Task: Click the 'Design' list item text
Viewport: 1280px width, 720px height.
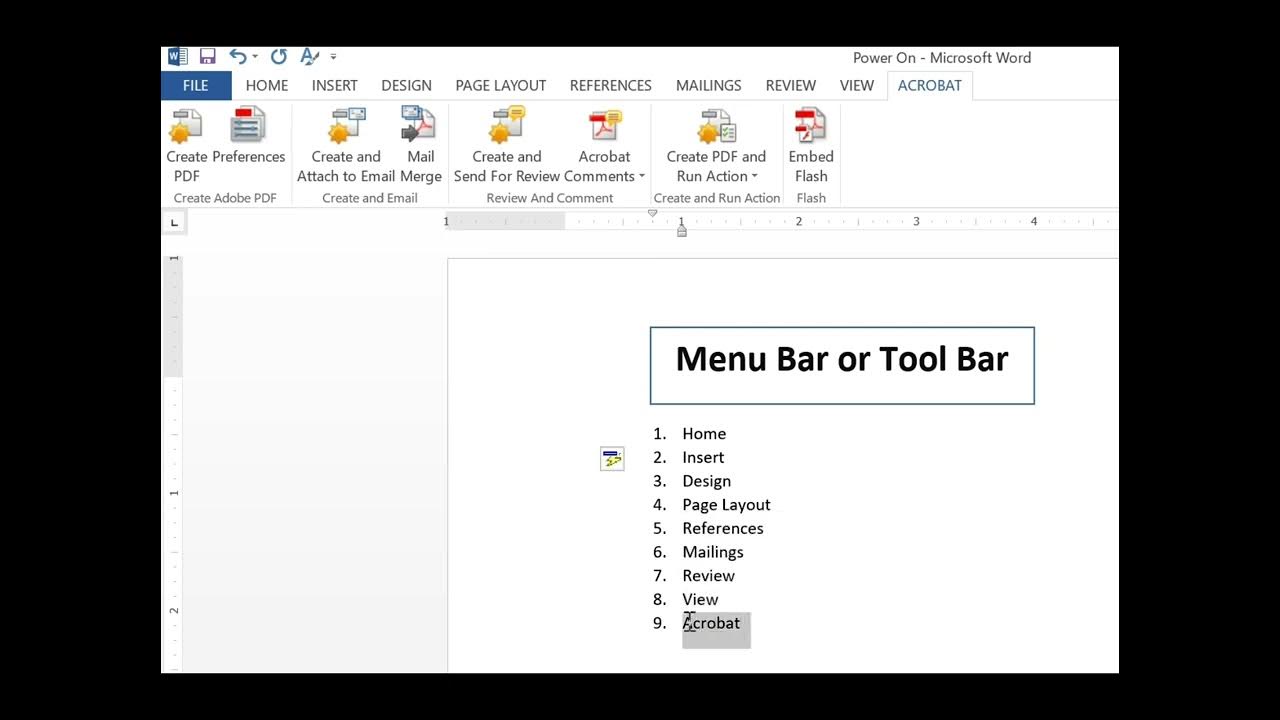Action: point(706,481)
